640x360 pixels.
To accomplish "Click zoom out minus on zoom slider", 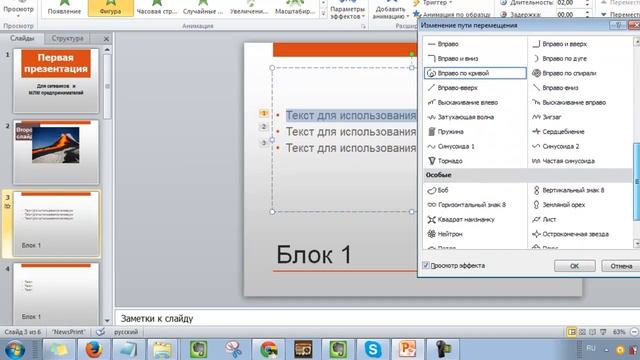I will click(x=634, y=332).
